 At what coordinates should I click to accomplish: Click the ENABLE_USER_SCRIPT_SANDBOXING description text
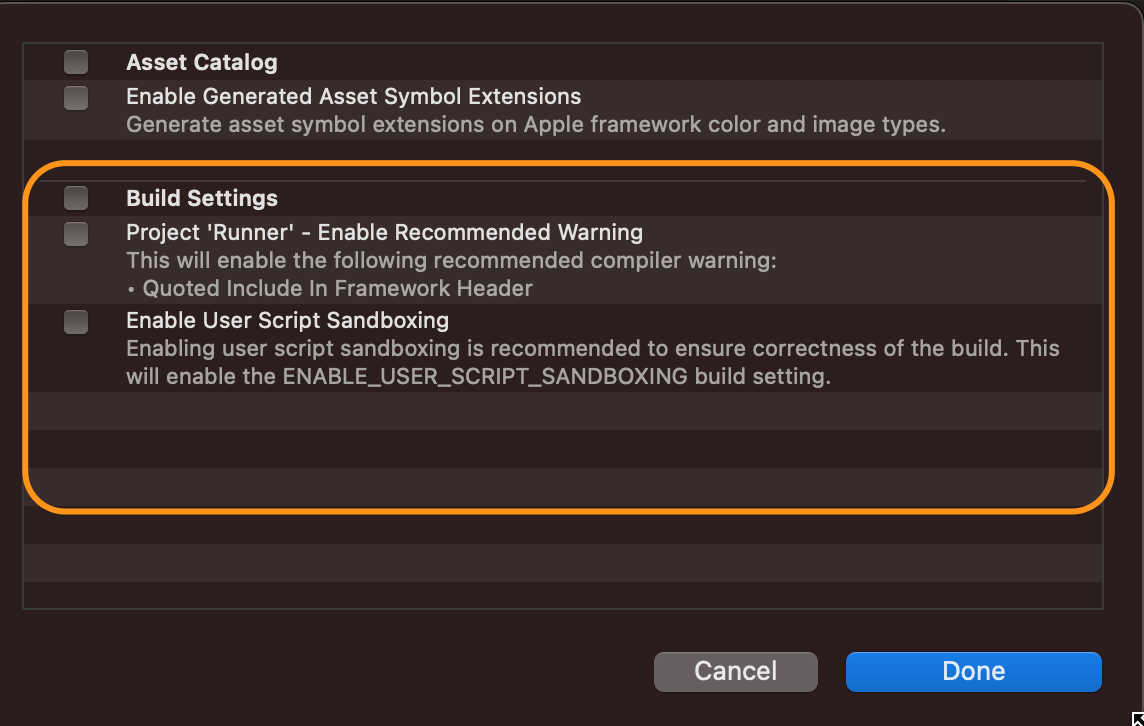(x=400, y=376)
